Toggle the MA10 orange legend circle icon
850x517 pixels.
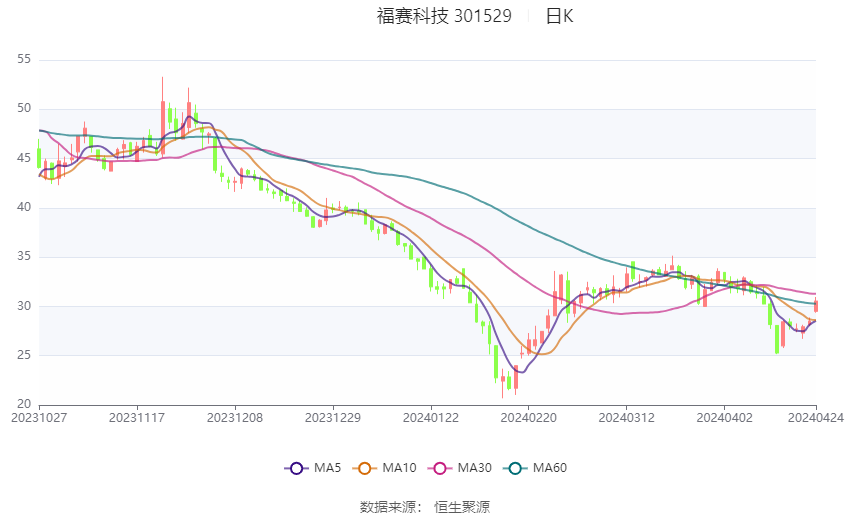tap(364, 468)
